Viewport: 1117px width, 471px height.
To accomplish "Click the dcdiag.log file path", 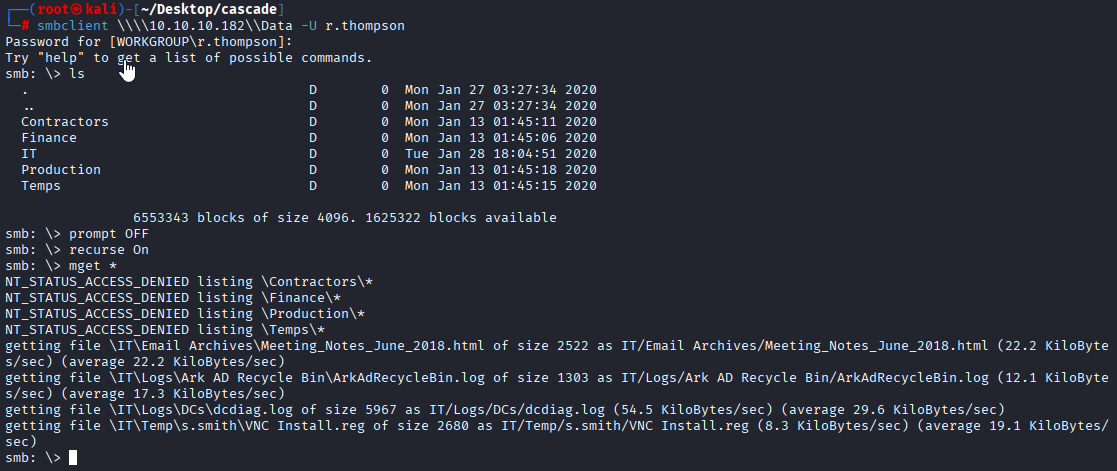I will (201, 410).
